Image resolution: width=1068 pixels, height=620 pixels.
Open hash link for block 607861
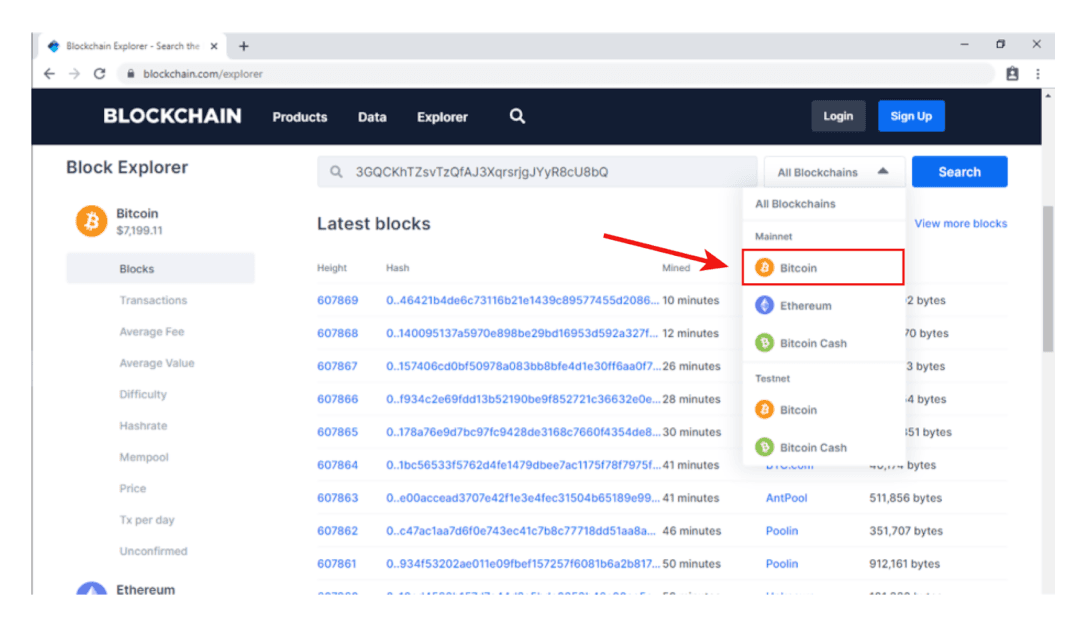coord(523,563)
